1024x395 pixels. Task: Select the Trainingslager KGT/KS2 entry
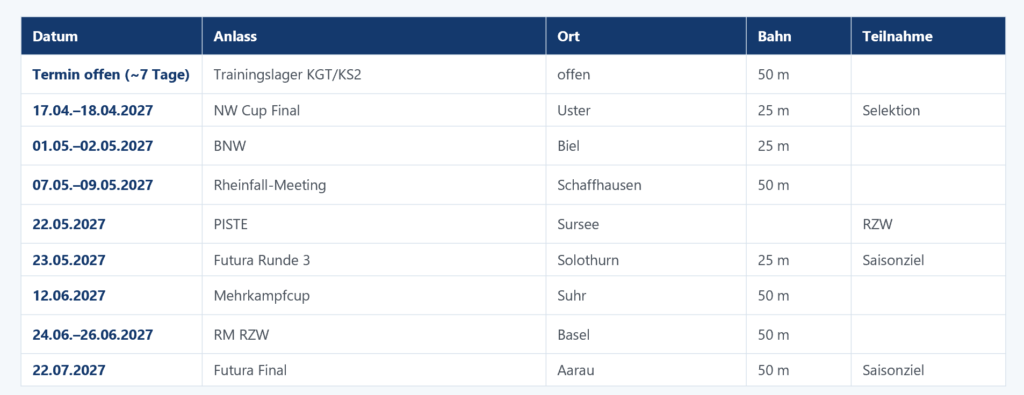click(x=287, y=74)
